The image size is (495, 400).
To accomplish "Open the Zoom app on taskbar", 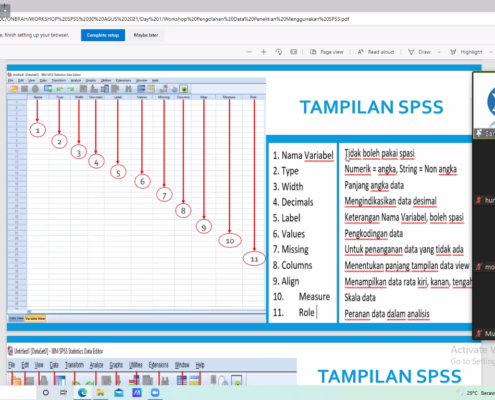I will pos(155,393).
